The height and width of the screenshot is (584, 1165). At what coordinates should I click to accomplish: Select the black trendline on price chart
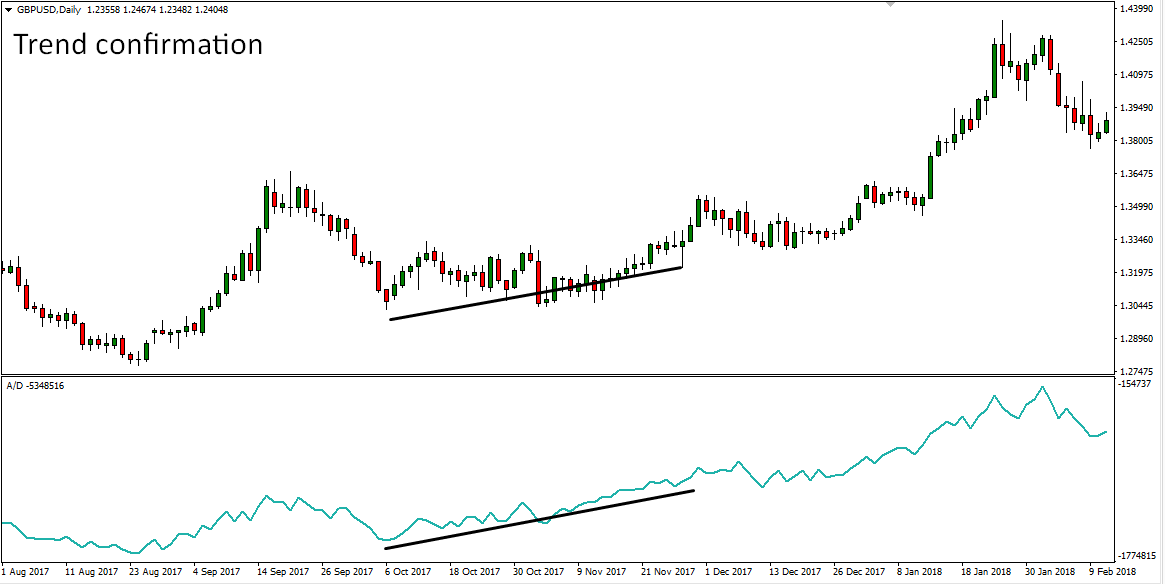tap(535, 293)
